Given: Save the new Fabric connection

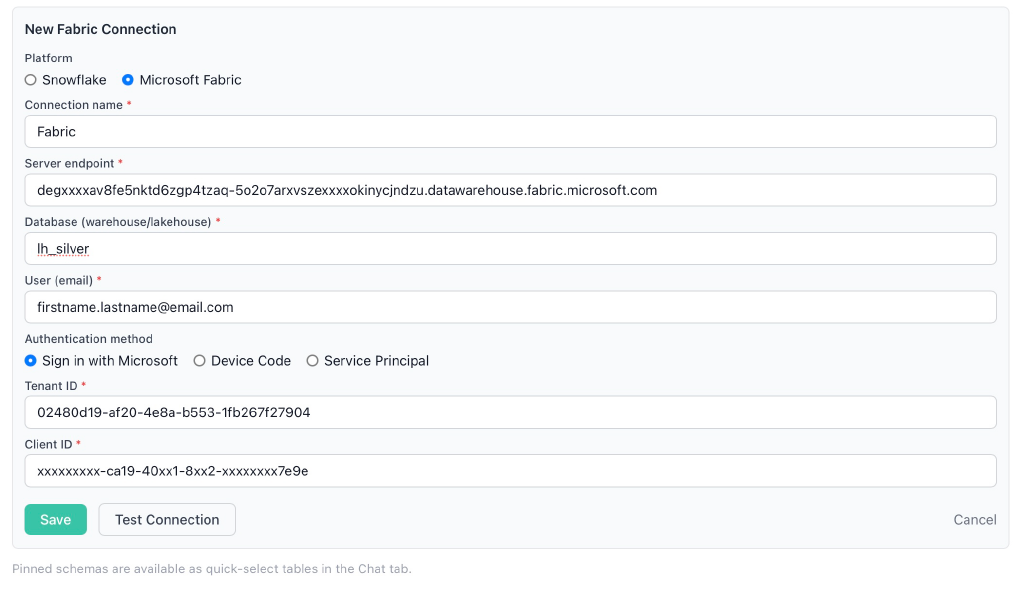Looking at the screenshot, I should 56,520.
